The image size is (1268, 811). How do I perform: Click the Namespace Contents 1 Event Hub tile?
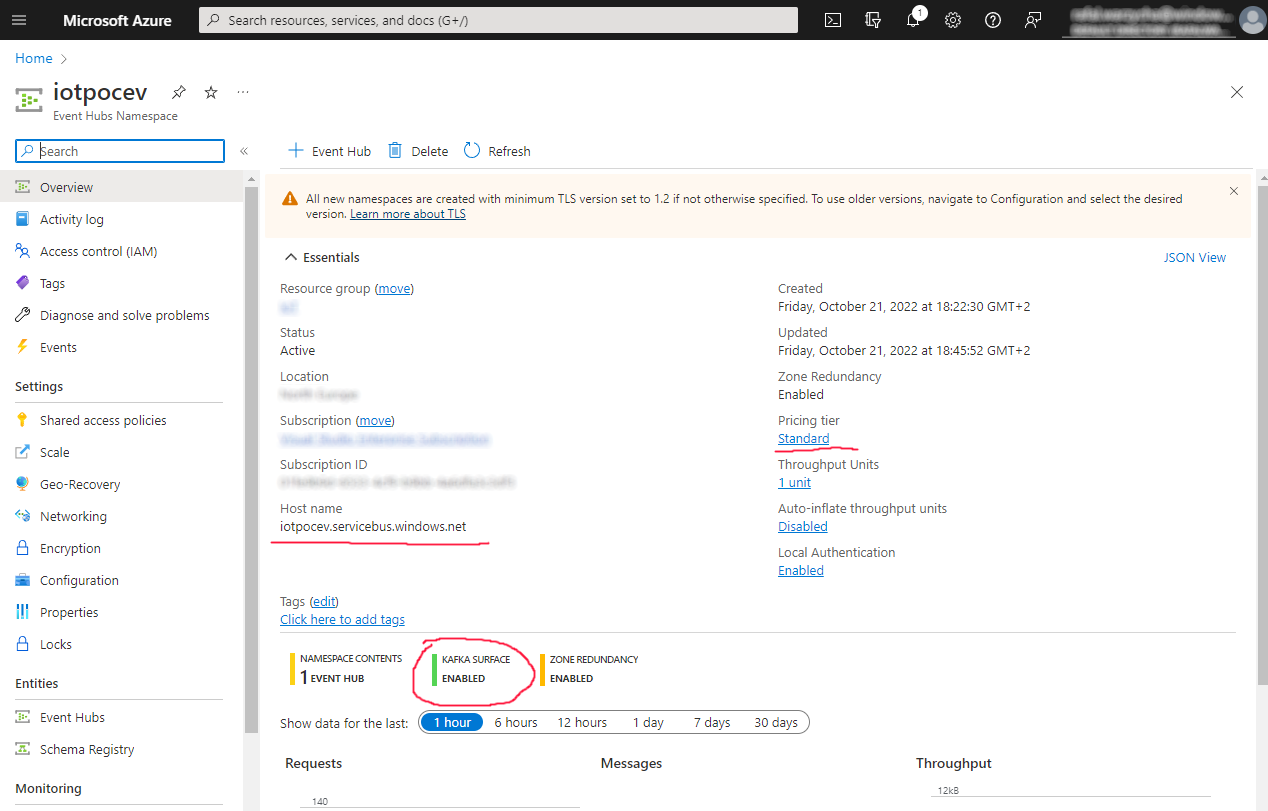click(346, 669)
